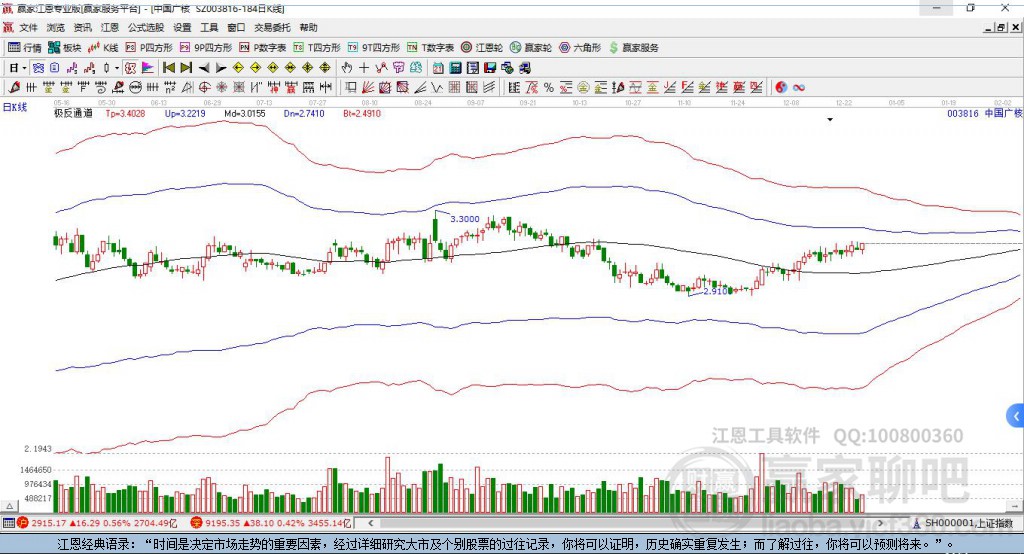Open the P四方形 tool
1024x554 pixels.
coord(149,48)
